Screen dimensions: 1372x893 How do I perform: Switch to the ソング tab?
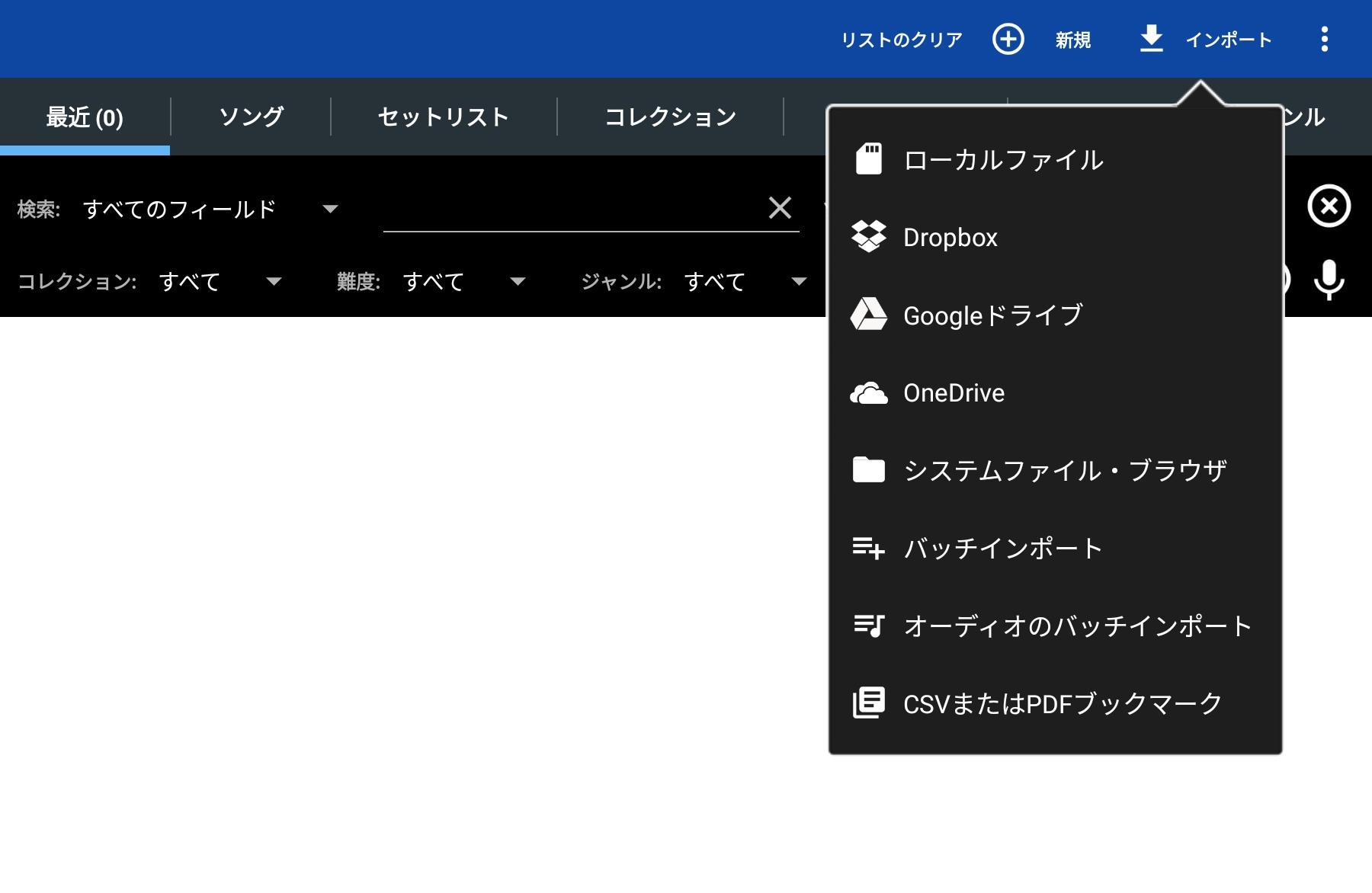click(251, 116)
